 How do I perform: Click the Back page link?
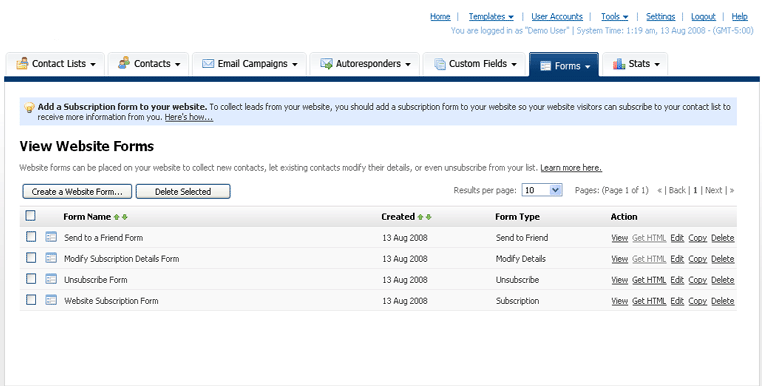tap(677, 190)
